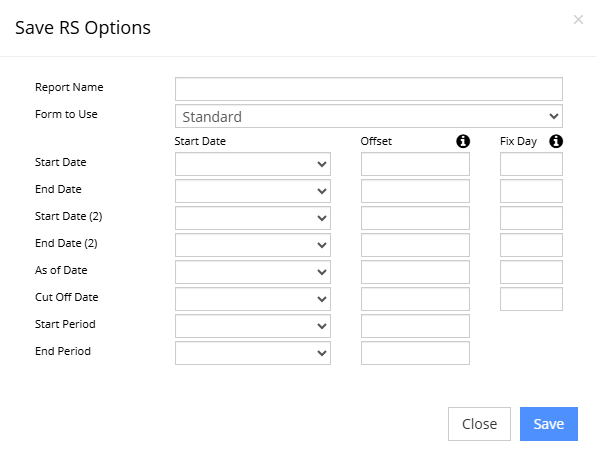Click the Fix Day info icon
Screen dimensions: 596x458
click(x=556, y=141)
